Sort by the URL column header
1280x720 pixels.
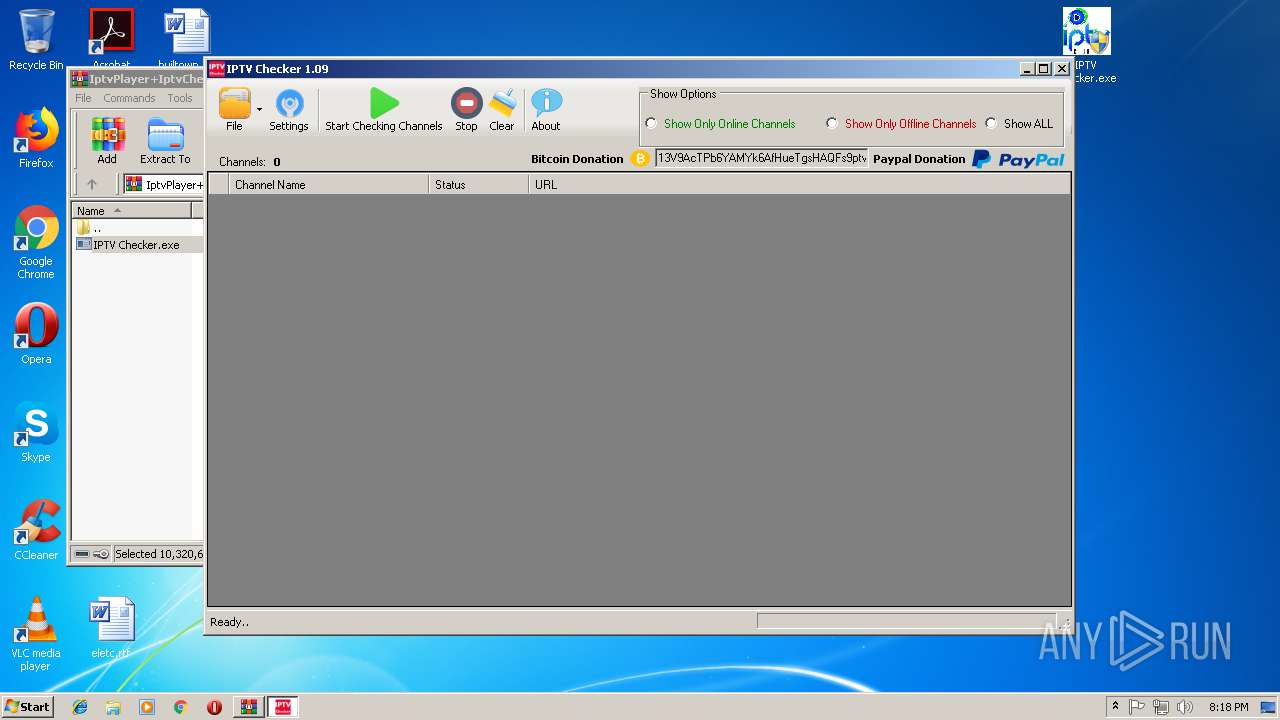click(x=799, y=185)
